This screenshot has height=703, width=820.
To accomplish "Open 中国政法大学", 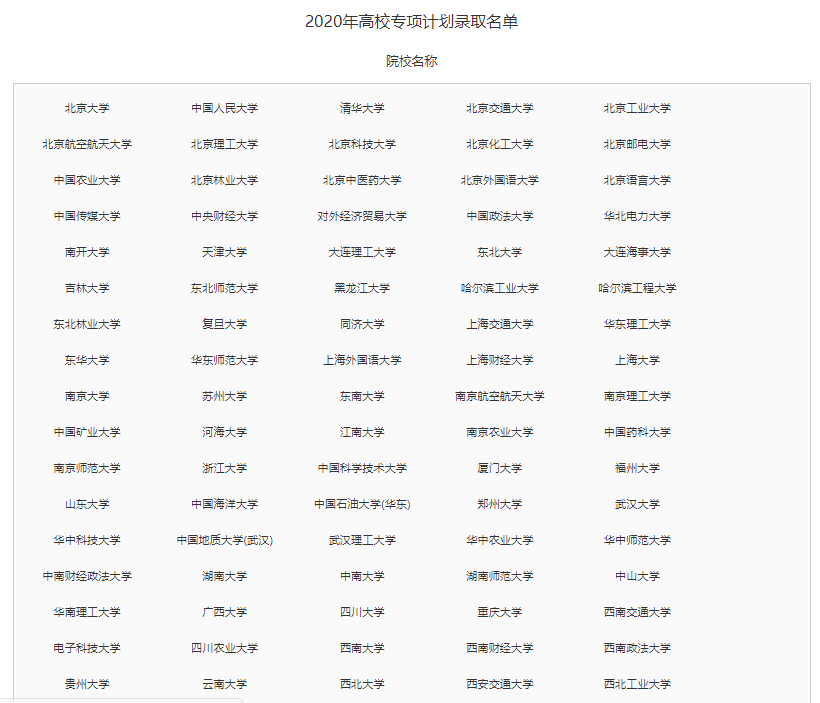I will 499,216.
